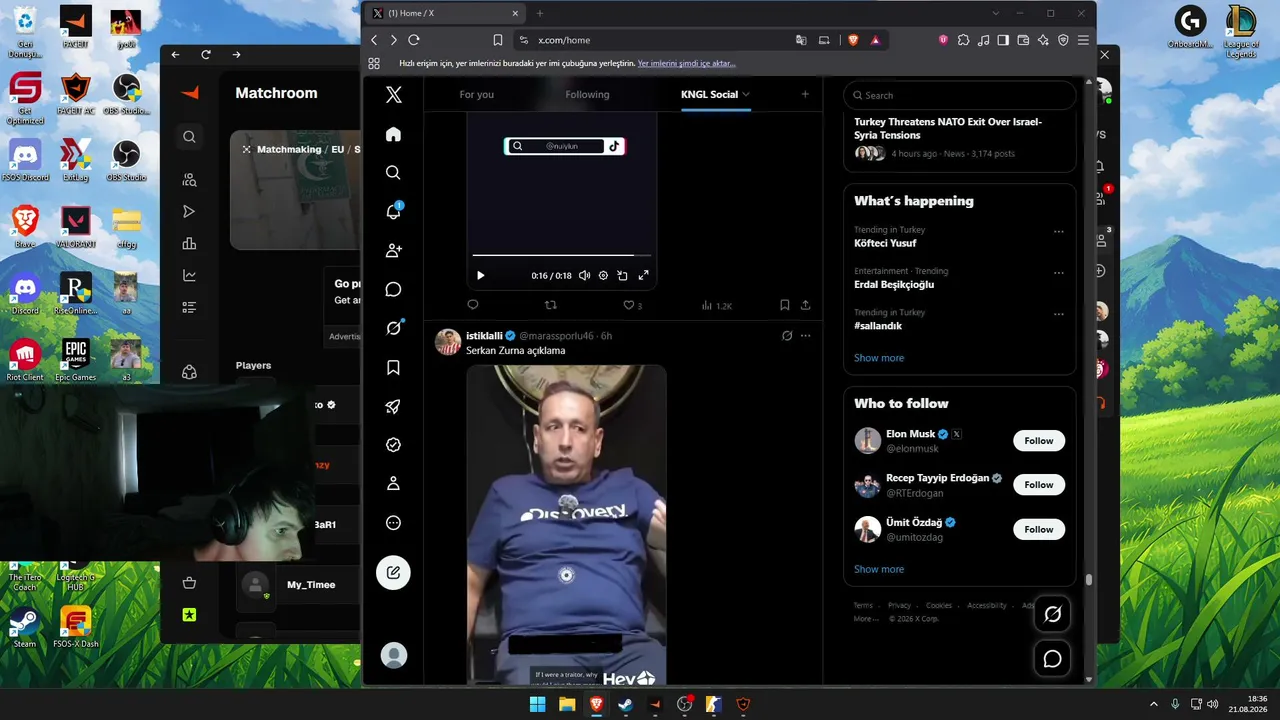Open verified badge icon in X sidebar
Viewport: 1280px width, 720px height.
point(393,445)
